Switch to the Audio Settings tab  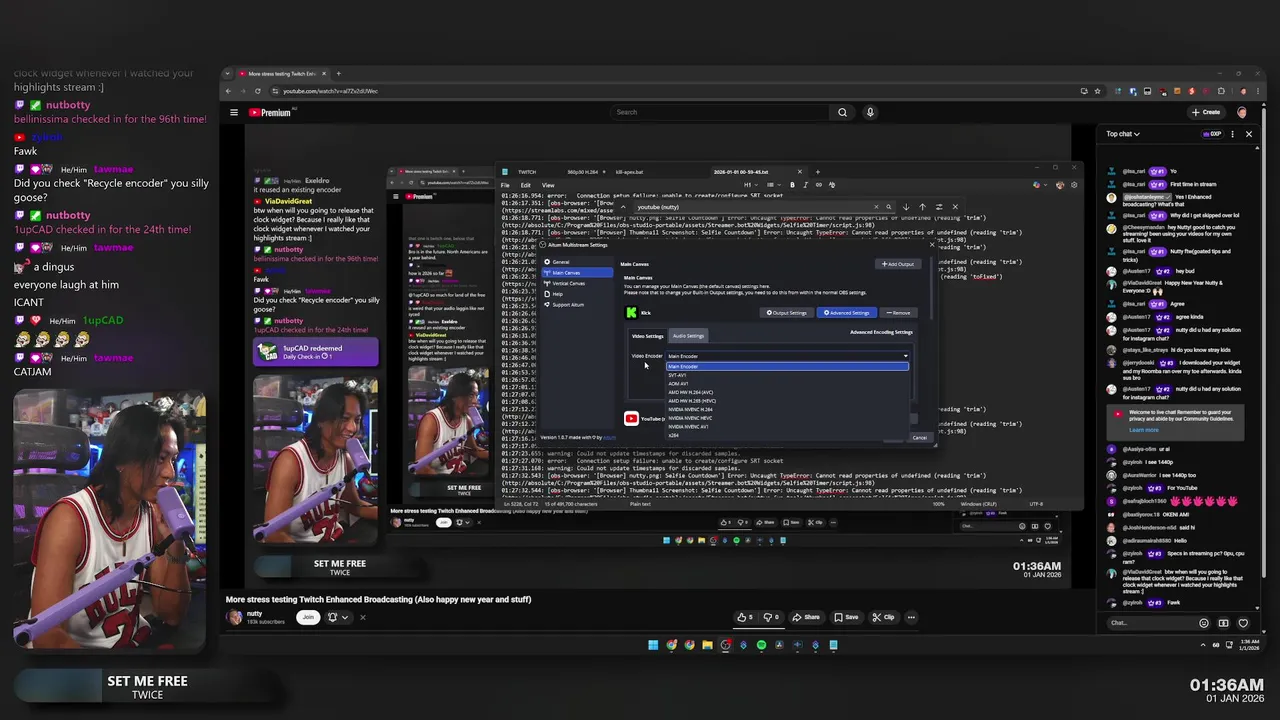[x=689, y=336]
